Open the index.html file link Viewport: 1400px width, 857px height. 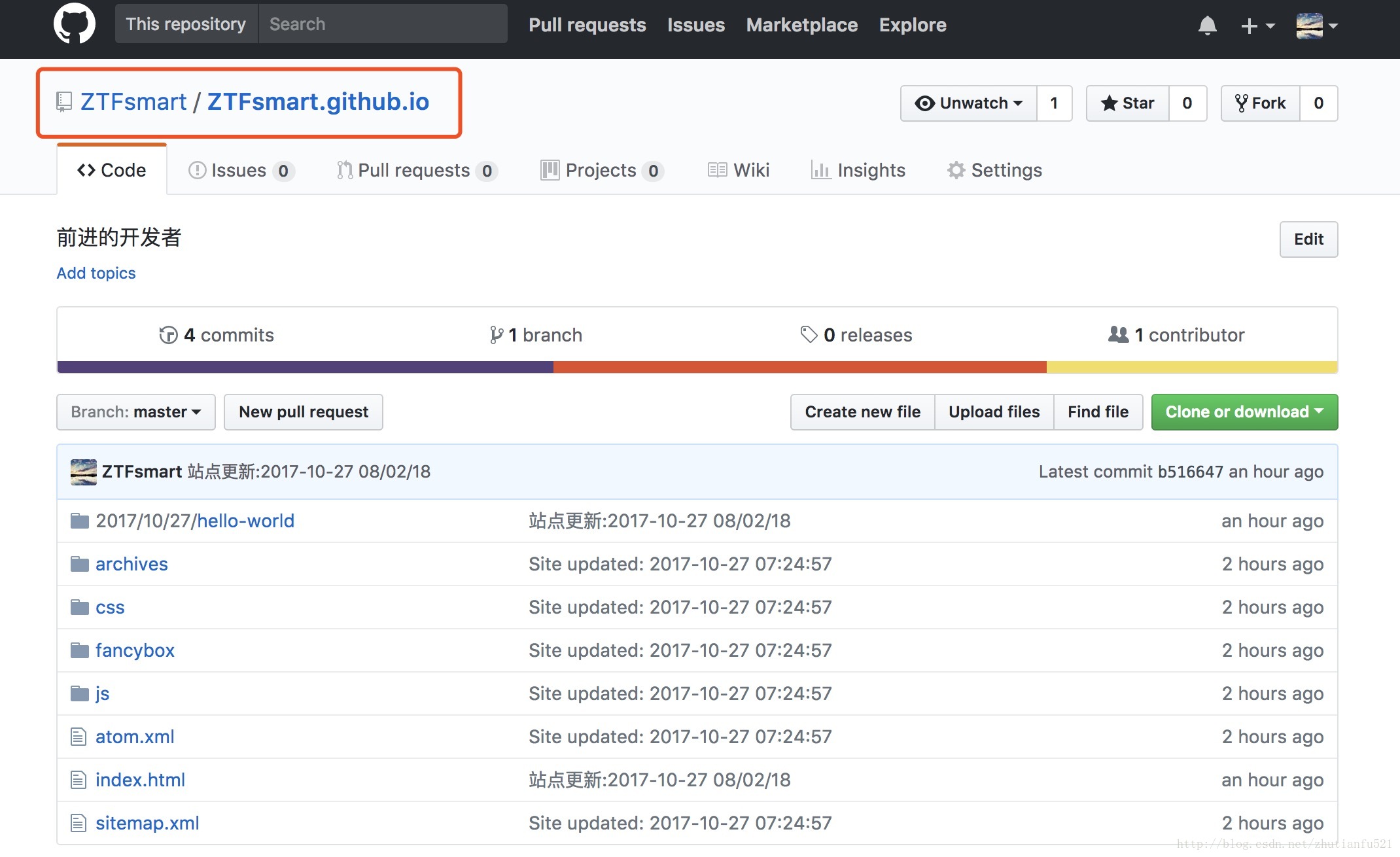point(140,780)
